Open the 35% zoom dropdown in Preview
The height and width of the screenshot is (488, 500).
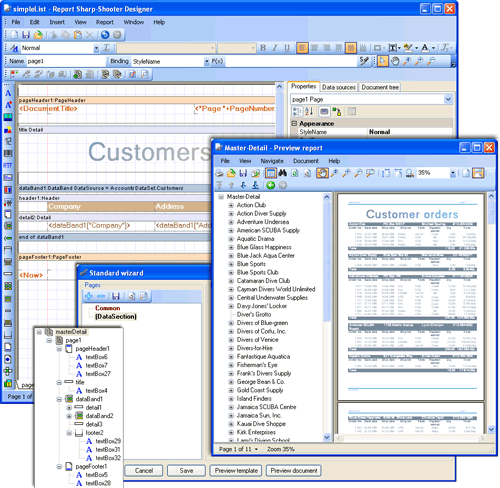452,173
